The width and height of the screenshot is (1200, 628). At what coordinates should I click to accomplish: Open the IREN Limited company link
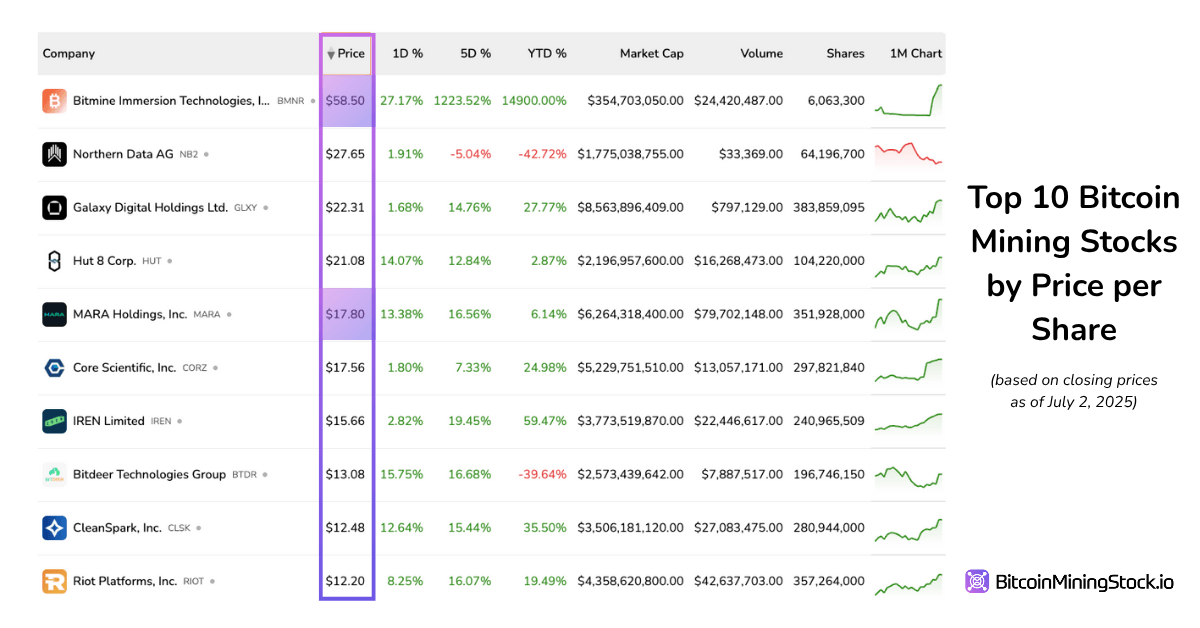pyautogui.click(x=108, y=421)
